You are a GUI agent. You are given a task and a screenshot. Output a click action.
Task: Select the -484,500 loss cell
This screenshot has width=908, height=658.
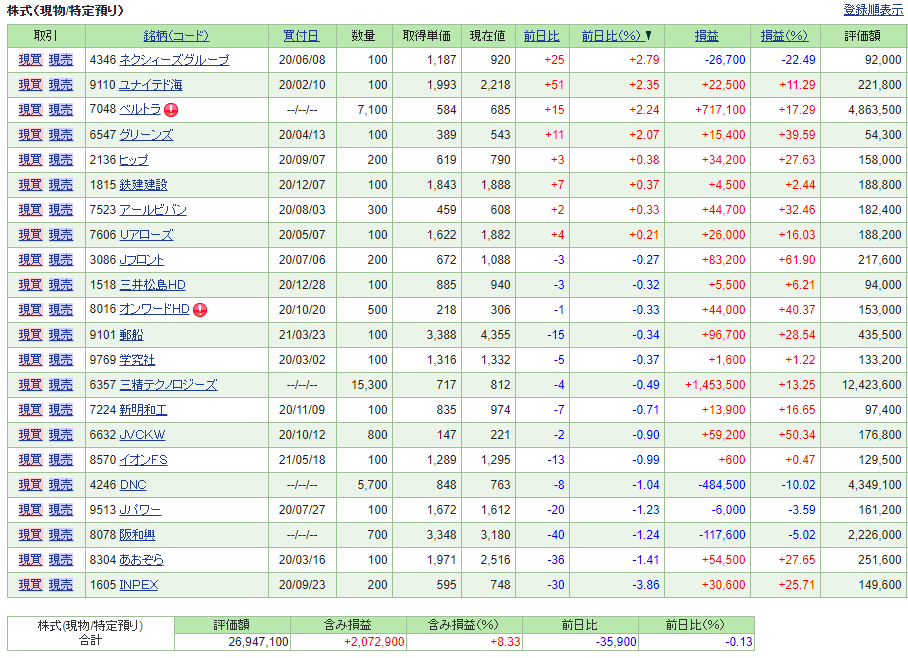point(707,484)
